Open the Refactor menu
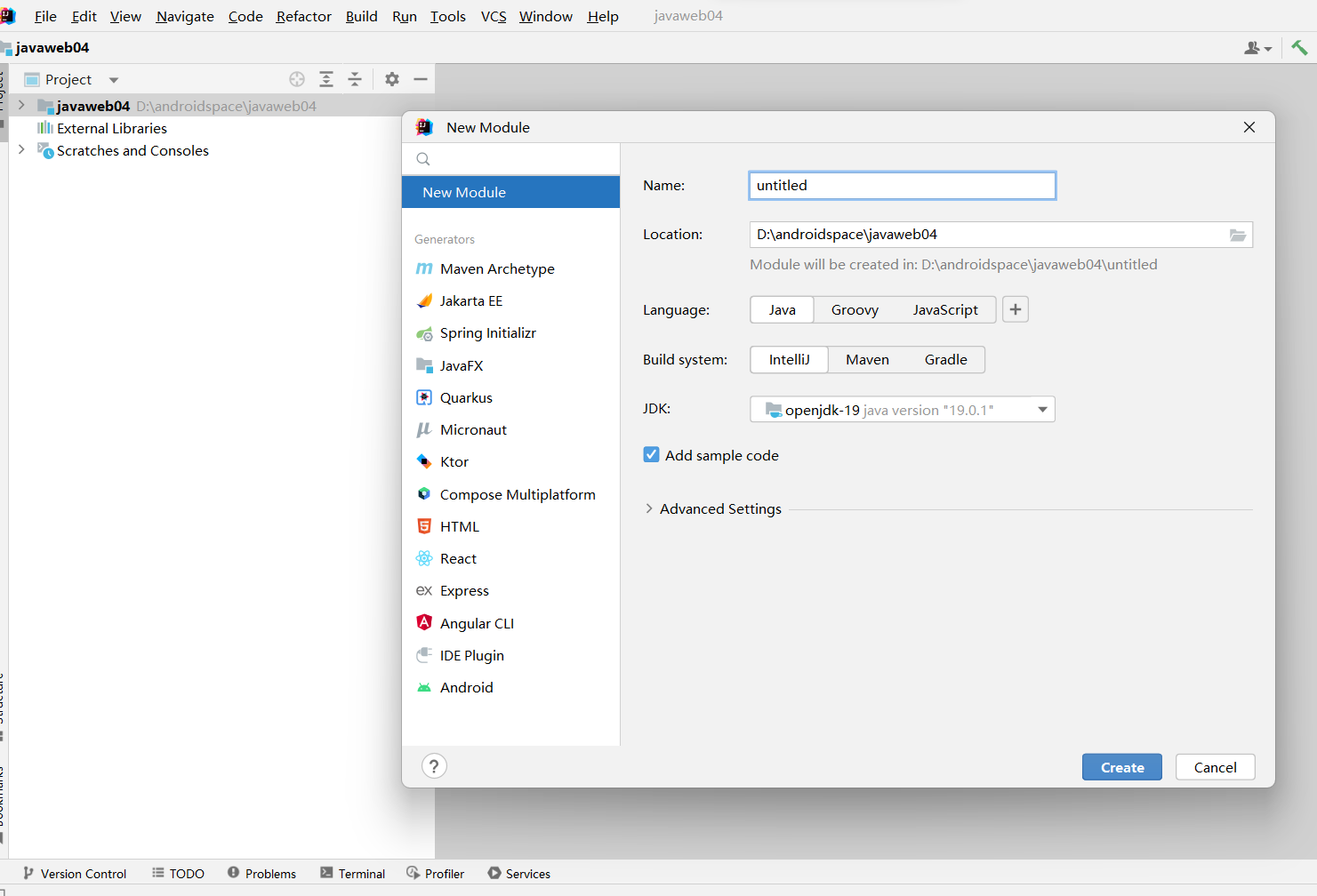This screenshot has width=1317, height=896. 303,16
